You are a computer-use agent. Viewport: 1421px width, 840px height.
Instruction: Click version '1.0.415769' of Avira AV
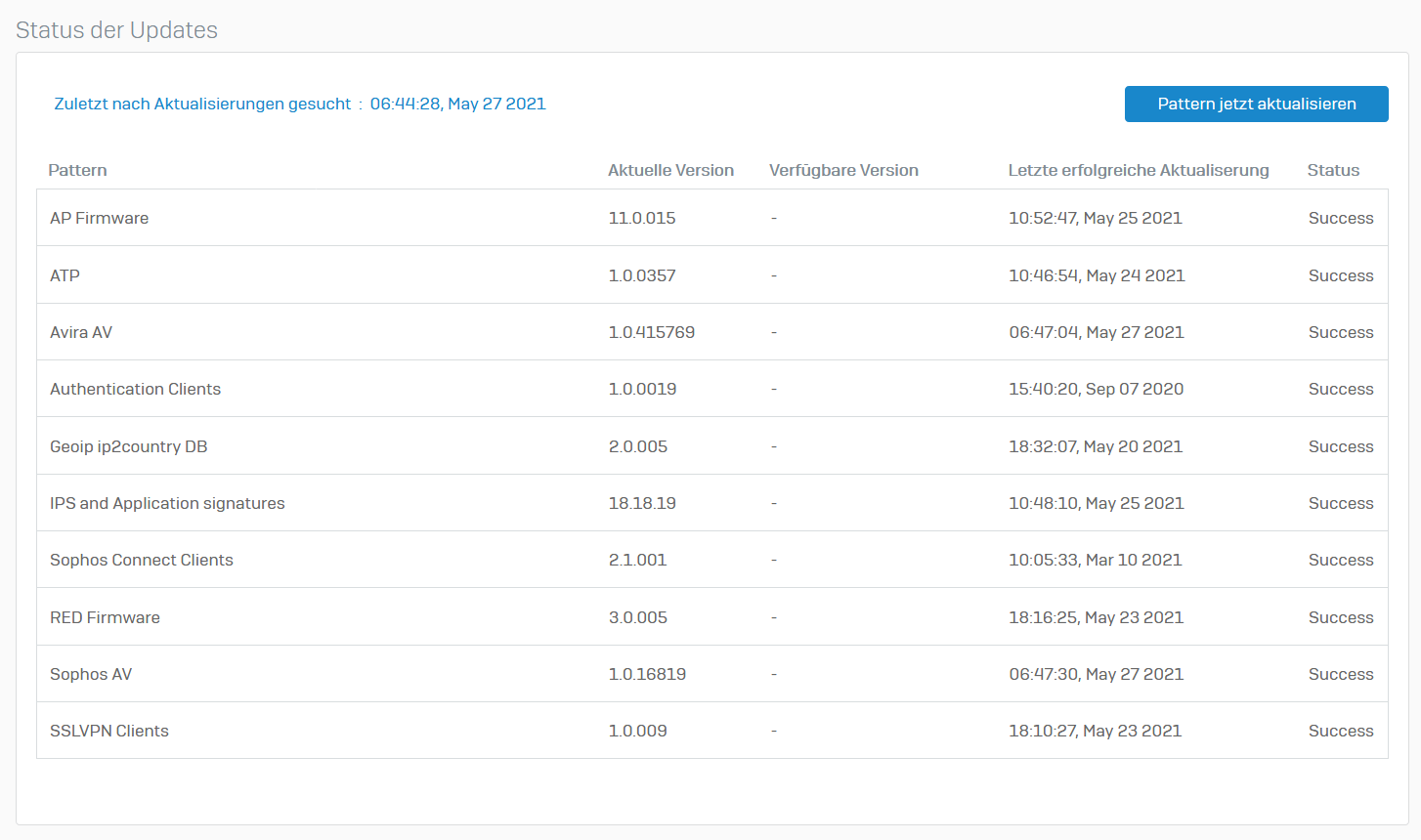pyautogui.click(x=652, y=332)
